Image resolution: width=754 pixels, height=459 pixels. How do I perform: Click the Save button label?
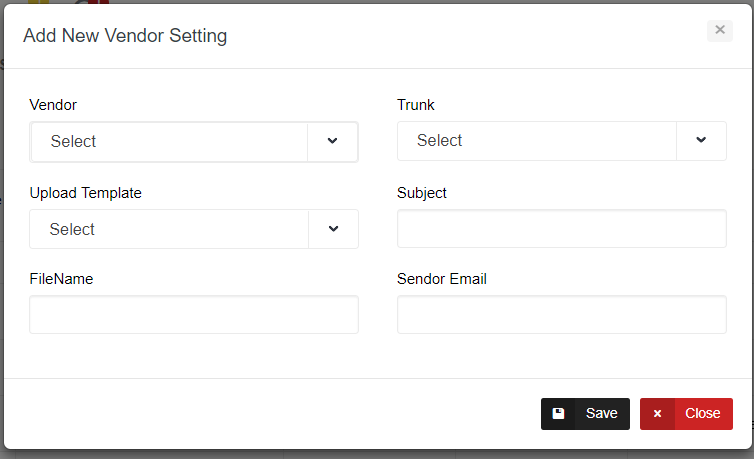[602, 414]
